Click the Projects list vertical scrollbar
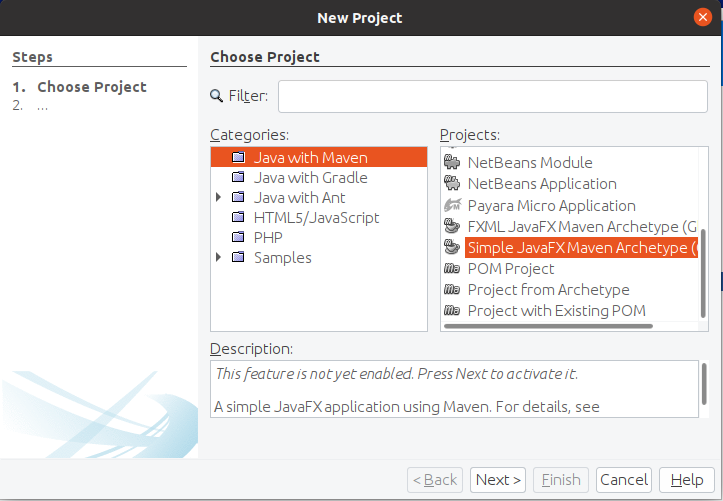 [703, 270]
